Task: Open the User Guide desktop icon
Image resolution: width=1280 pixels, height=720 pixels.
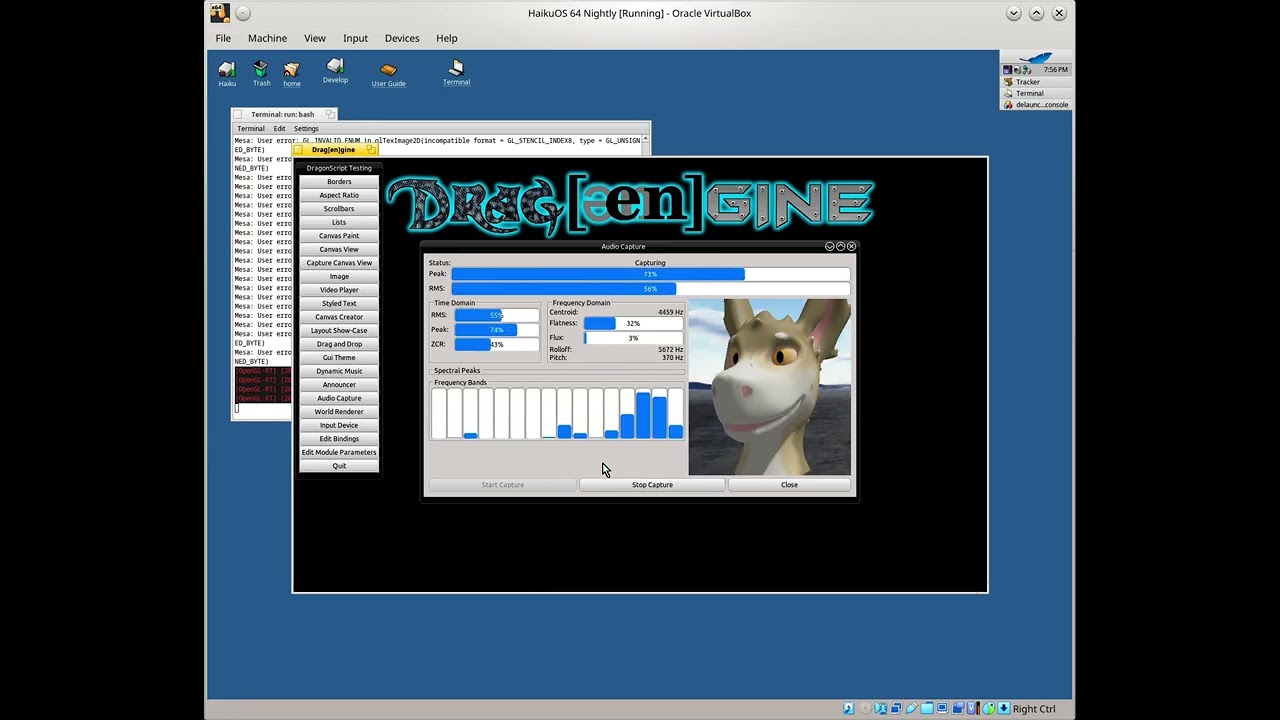Action: tap(388, 74)
